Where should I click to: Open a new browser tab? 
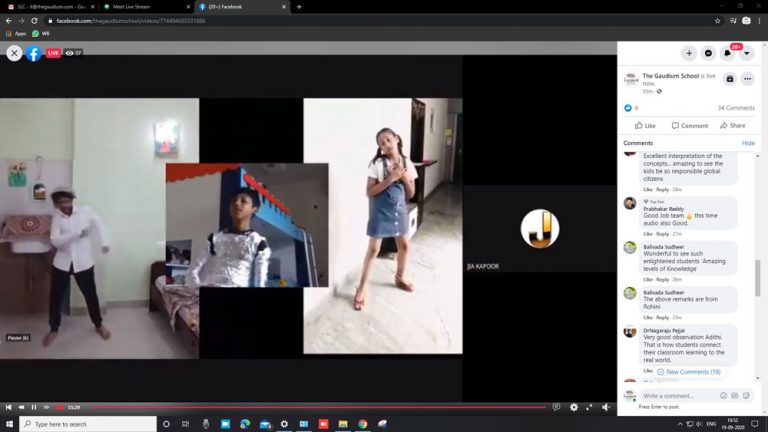[x=299, y=7]
